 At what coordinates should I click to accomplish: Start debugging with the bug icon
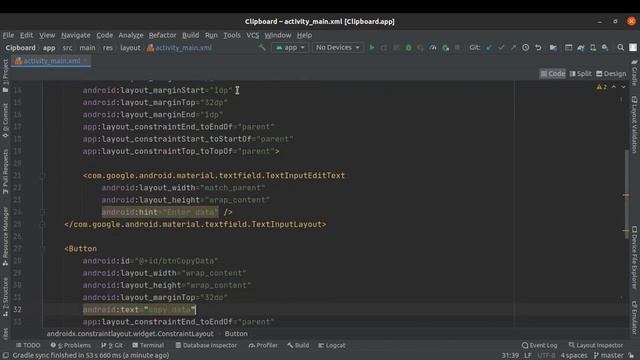(x=408, y=48)
